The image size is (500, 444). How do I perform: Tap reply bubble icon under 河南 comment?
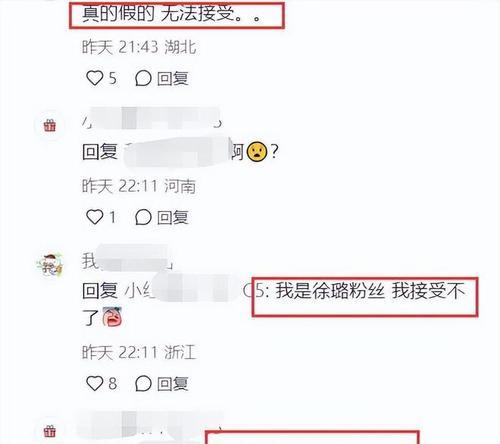pos(143,217)
